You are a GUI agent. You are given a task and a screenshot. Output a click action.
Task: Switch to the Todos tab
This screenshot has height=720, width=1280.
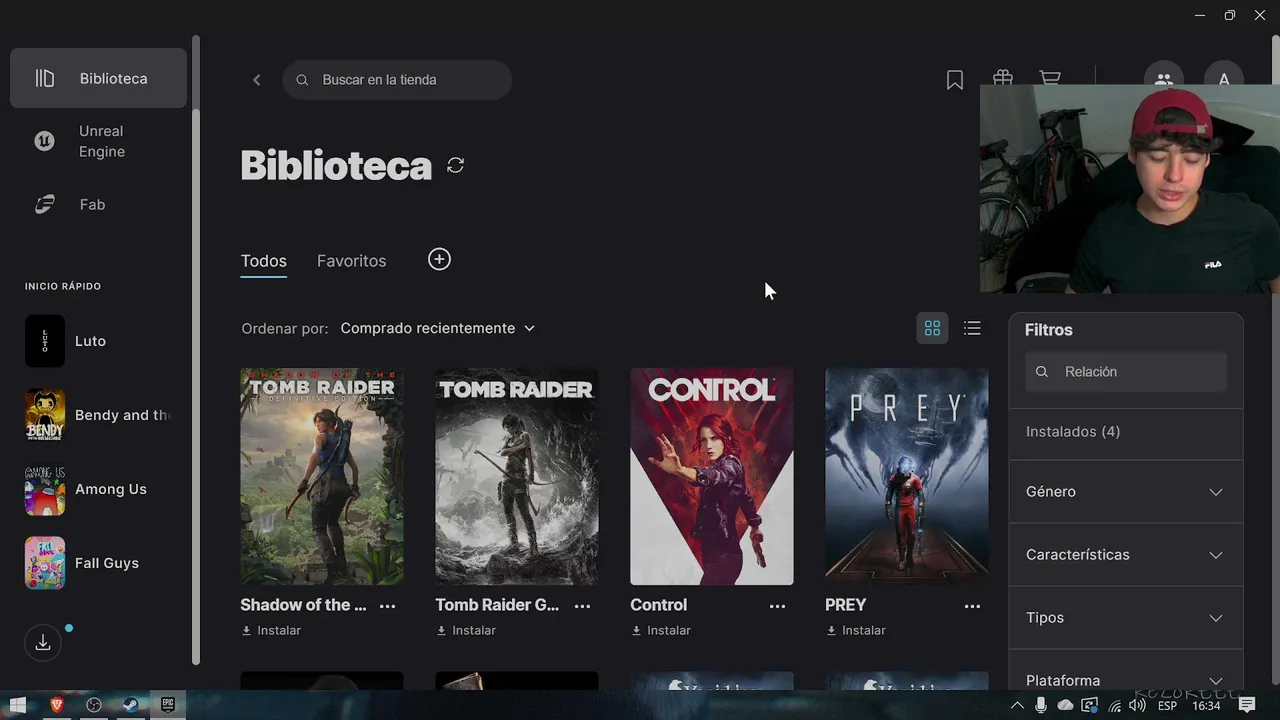click(x=264, y=261)
